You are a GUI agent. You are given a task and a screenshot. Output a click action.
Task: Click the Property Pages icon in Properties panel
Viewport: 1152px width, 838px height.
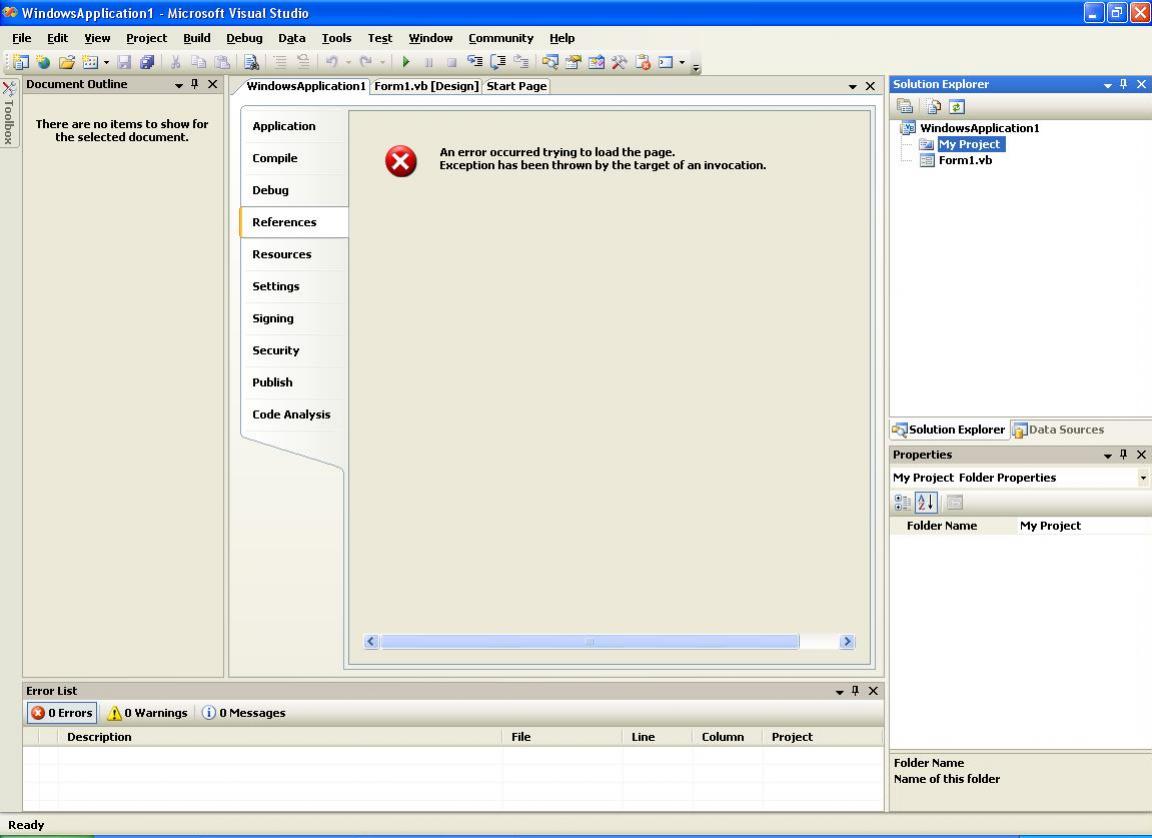pyautogui.click(x=954, y=502)
